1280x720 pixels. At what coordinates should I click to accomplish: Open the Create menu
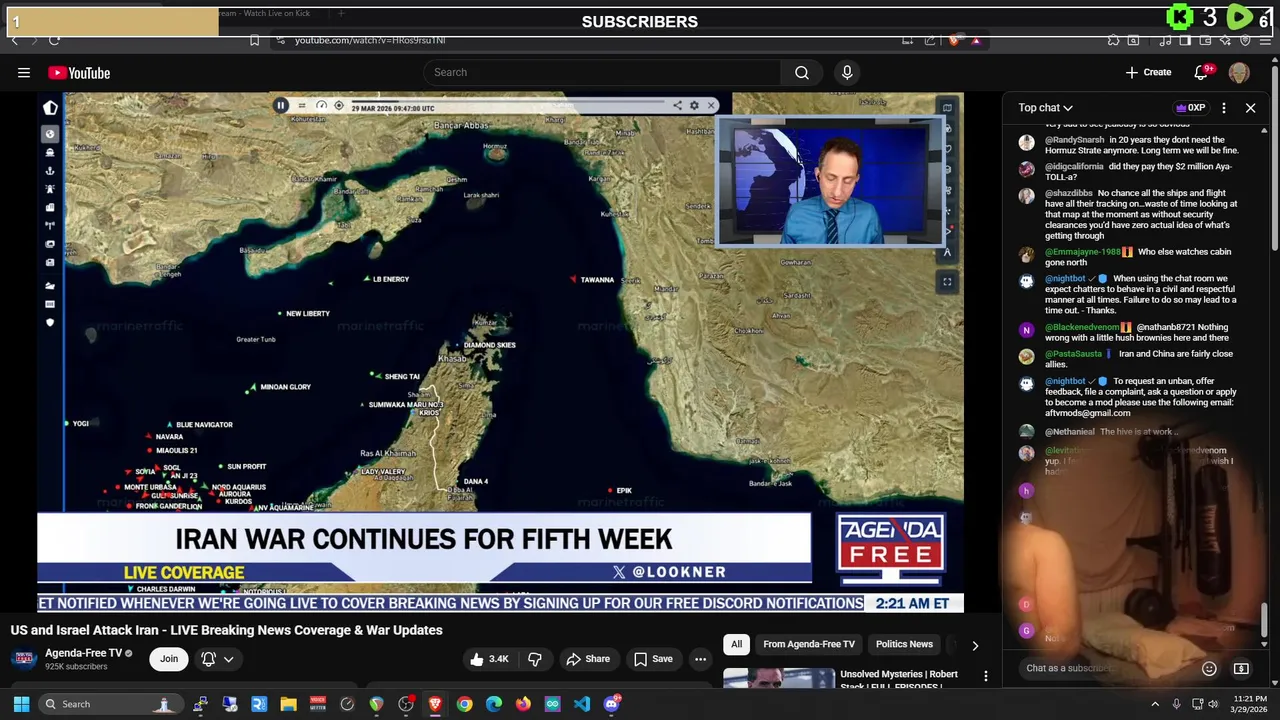pos(1148,72)
